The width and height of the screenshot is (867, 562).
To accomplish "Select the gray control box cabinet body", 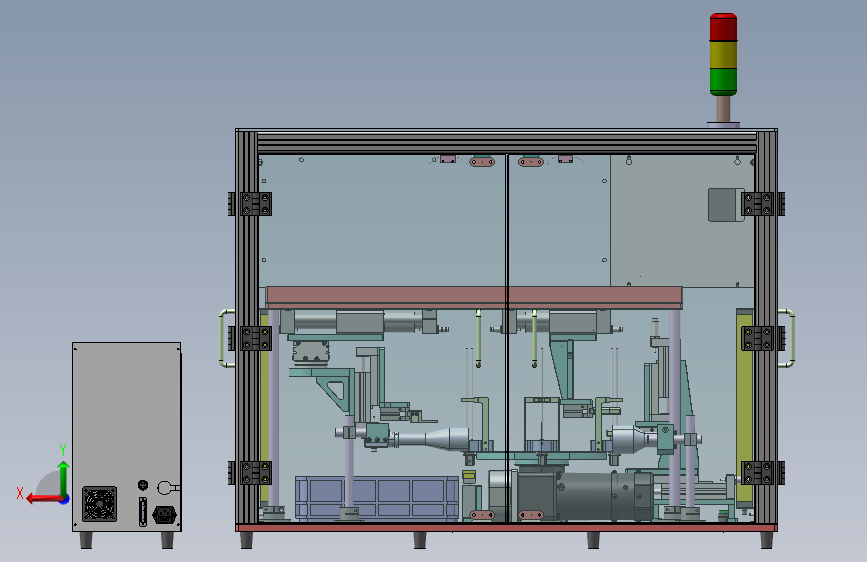I will pos(127,437).
